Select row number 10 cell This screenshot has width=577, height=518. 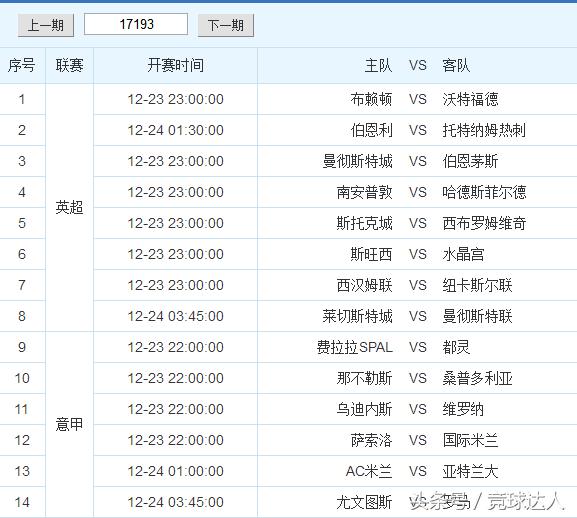click(x=22, y=378)
